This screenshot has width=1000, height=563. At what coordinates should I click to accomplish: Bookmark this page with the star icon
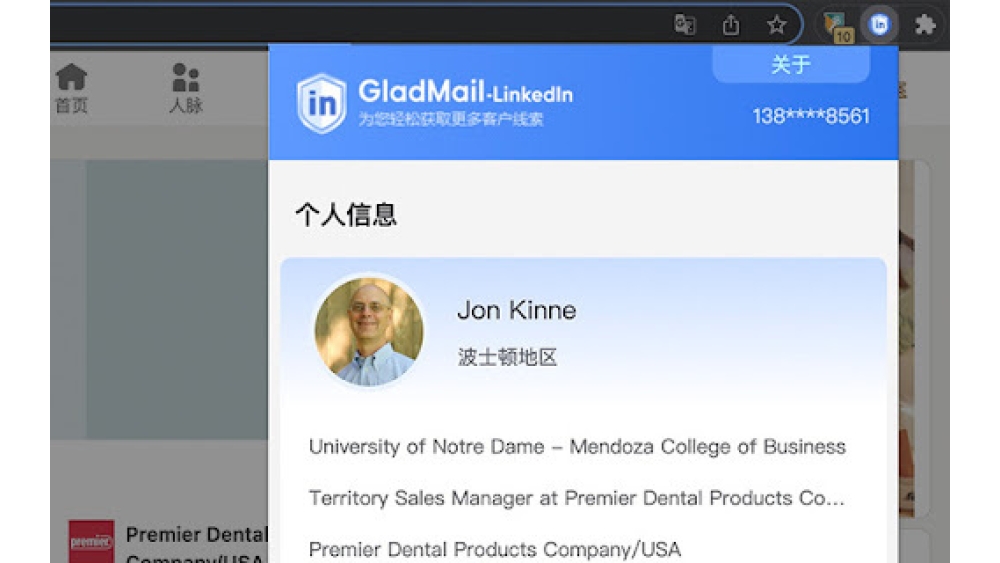pos(776,25)
